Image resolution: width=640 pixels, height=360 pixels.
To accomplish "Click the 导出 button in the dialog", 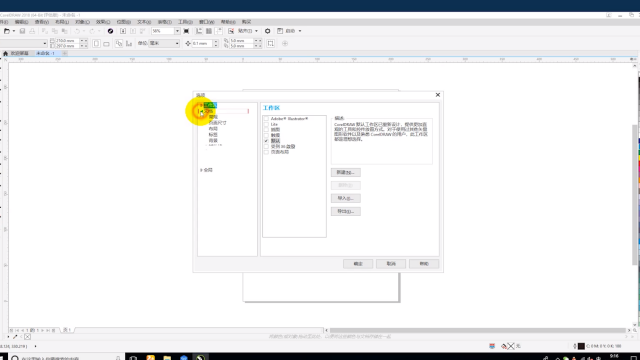I will pyautogui.click(x=346, y=211).
